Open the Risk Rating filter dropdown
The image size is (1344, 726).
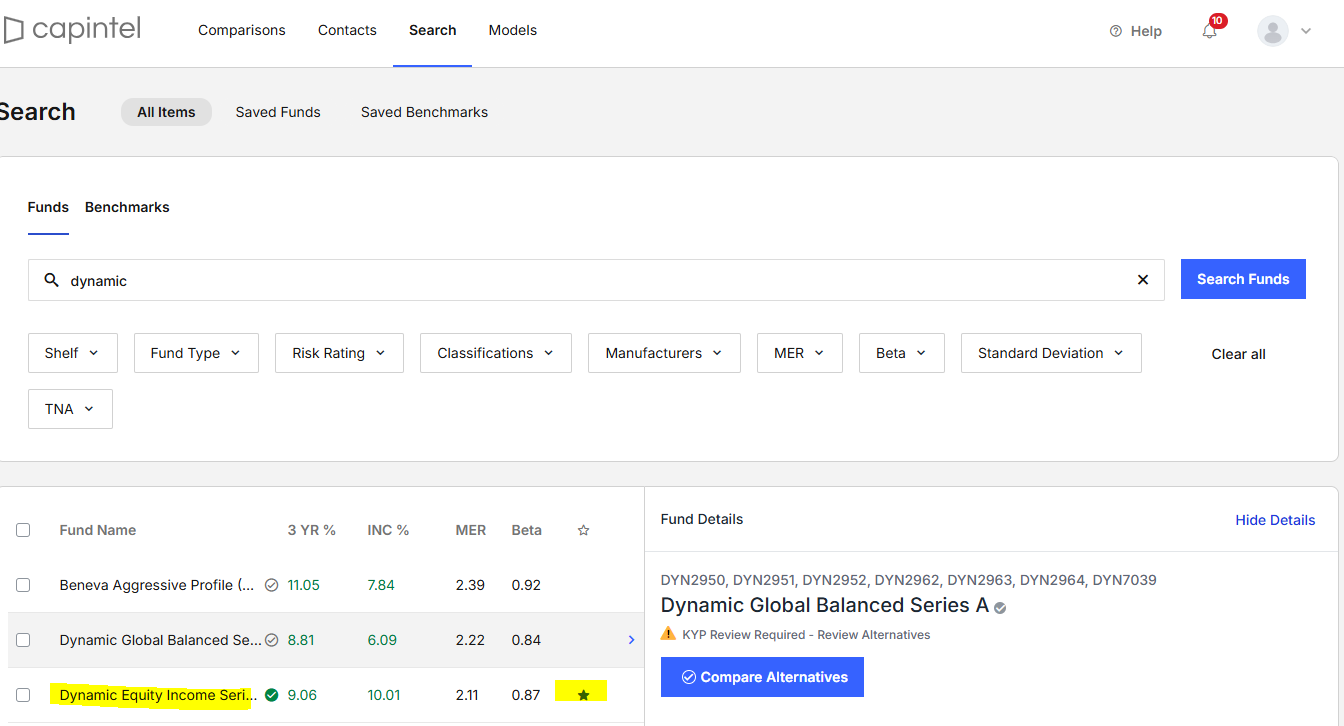tap(339, 353)
